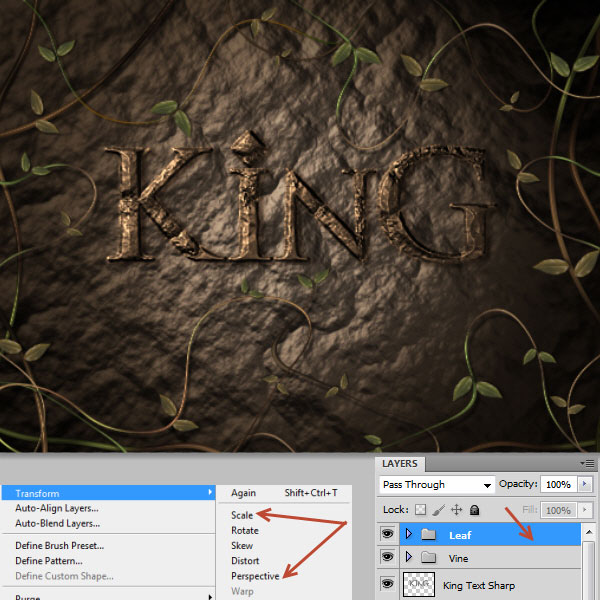Select the King Text Sharp layer
The image size is (600, 600).
point(490,585)
